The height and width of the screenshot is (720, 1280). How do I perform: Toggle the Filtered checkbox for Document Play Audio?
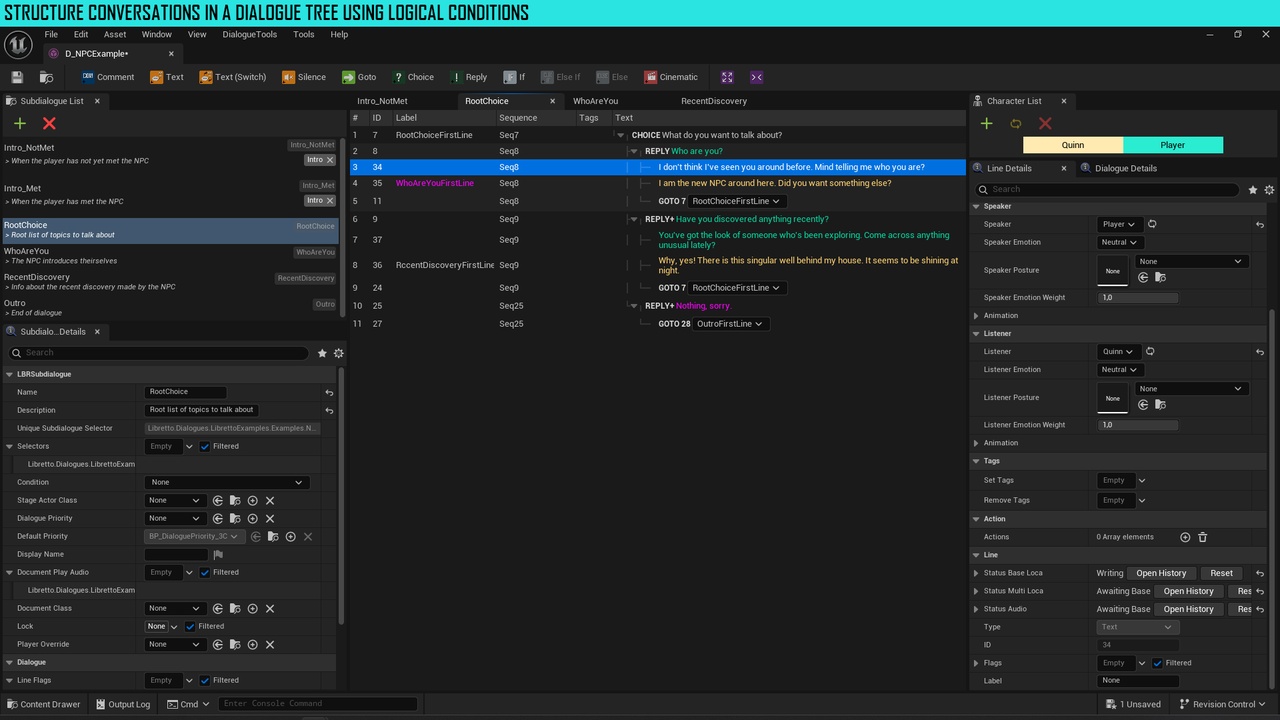[205, 572]
